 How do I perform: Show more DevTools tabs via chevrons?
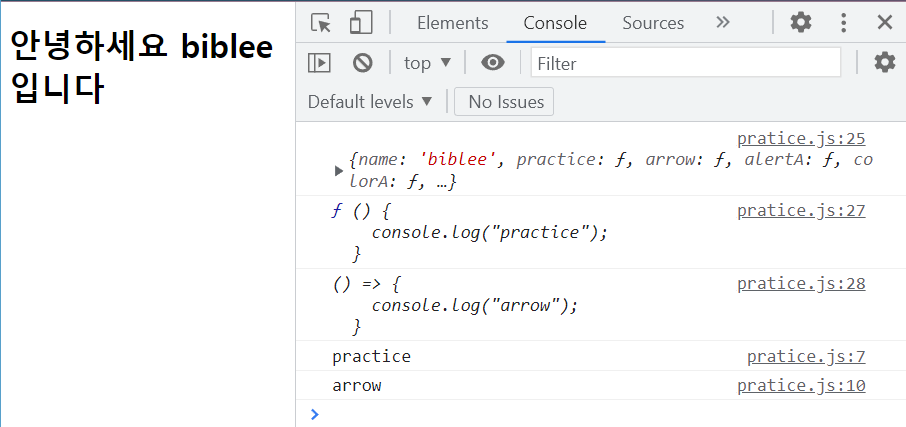(x=722, y=23)
